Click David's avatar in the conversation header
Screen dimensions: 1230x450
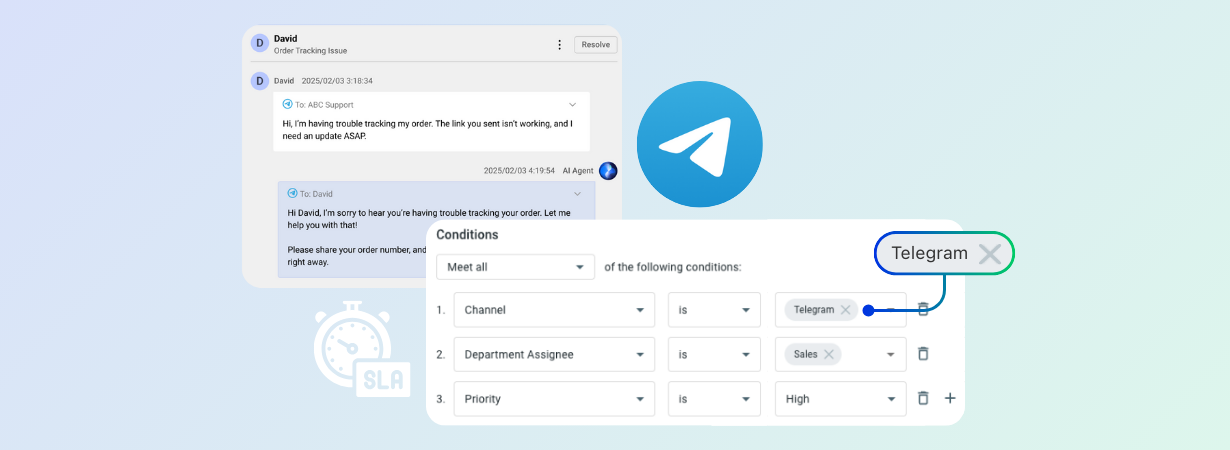pyautogui.click(x=260, y=44)
